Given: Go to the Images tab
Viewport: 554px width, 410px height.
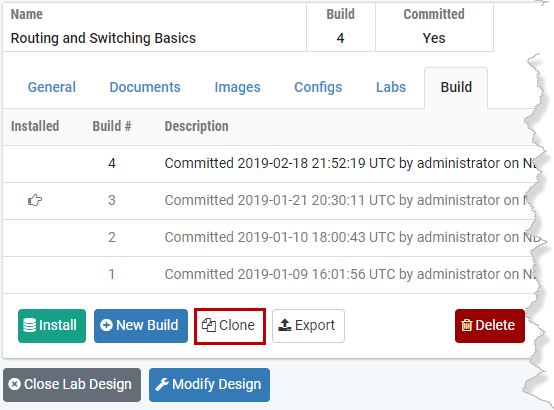Looking at the screenshot, I should pos(237,87).
